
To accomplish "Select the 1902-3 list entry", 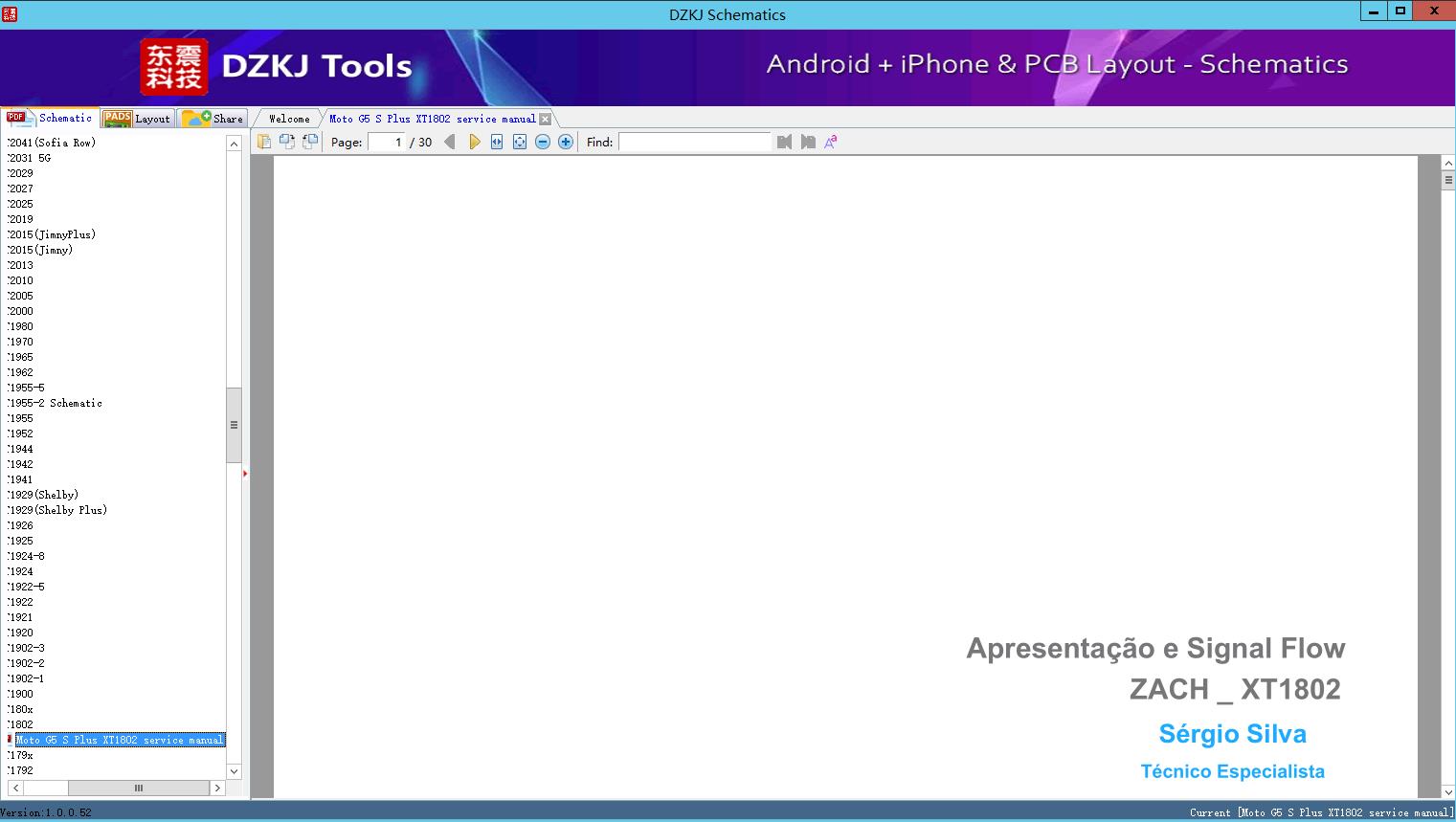I will click(26, 648).
